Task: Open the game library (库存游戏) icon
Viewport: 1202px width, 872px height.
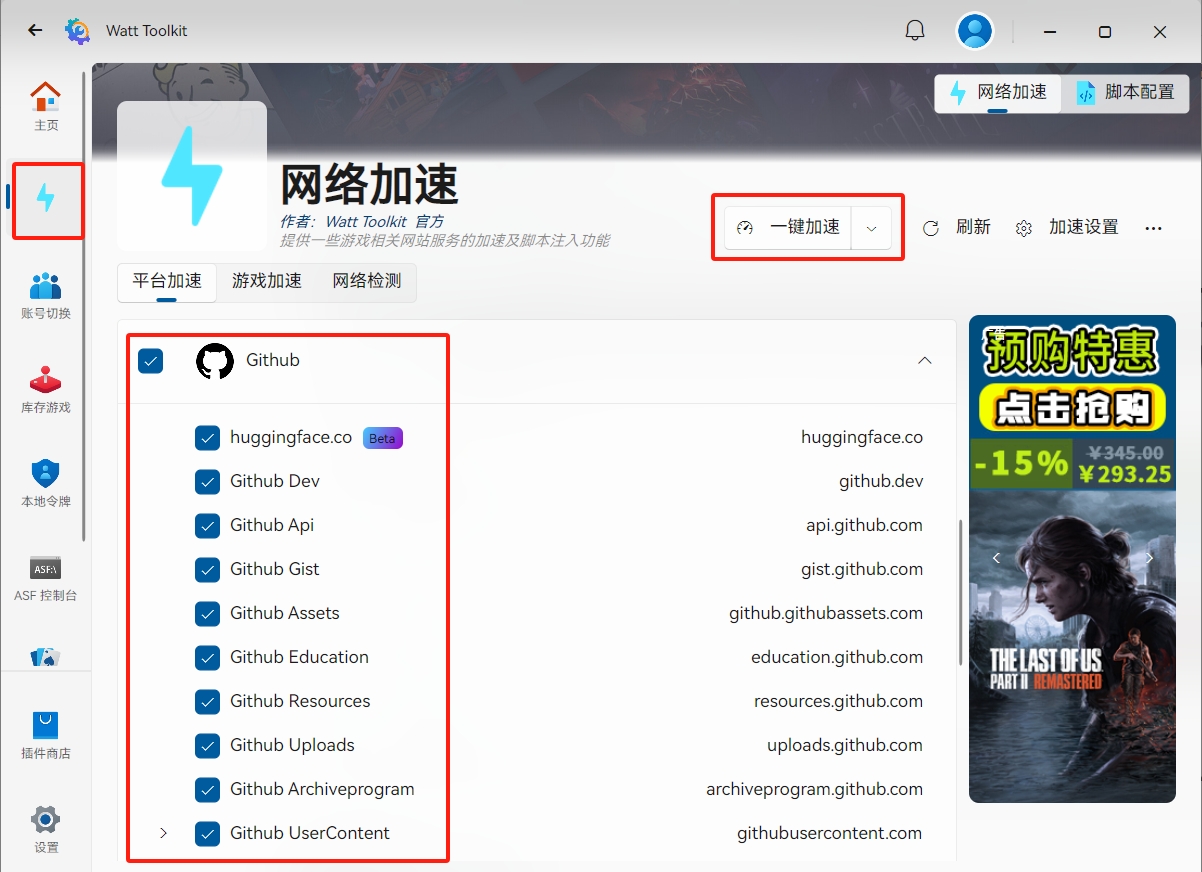Action: [x=46, y=389]
